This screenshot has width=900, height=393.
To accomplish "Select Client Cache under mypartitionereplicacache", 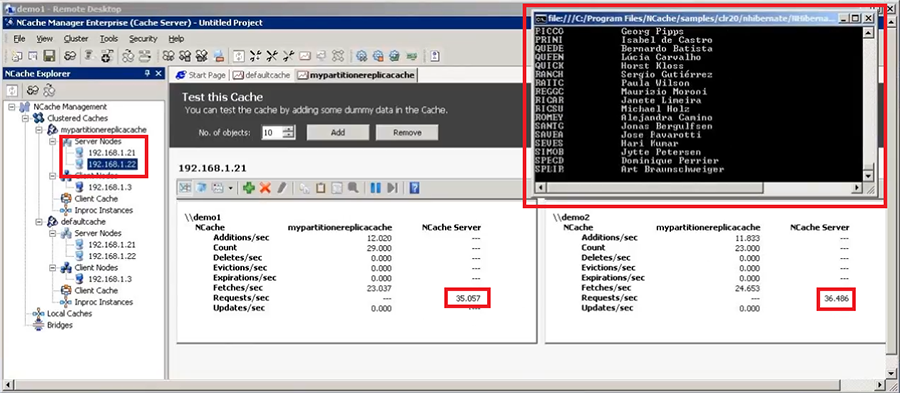I will 95,199.
